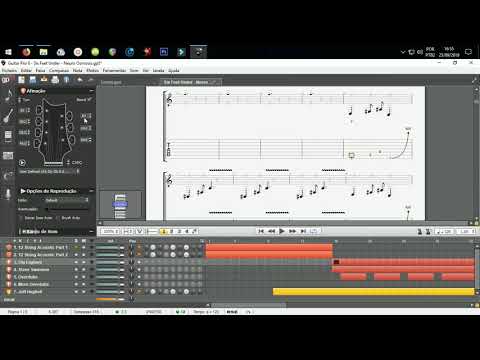Click the print toolbar icon
The height and width of the screenshot is (360, 480).
55,80
